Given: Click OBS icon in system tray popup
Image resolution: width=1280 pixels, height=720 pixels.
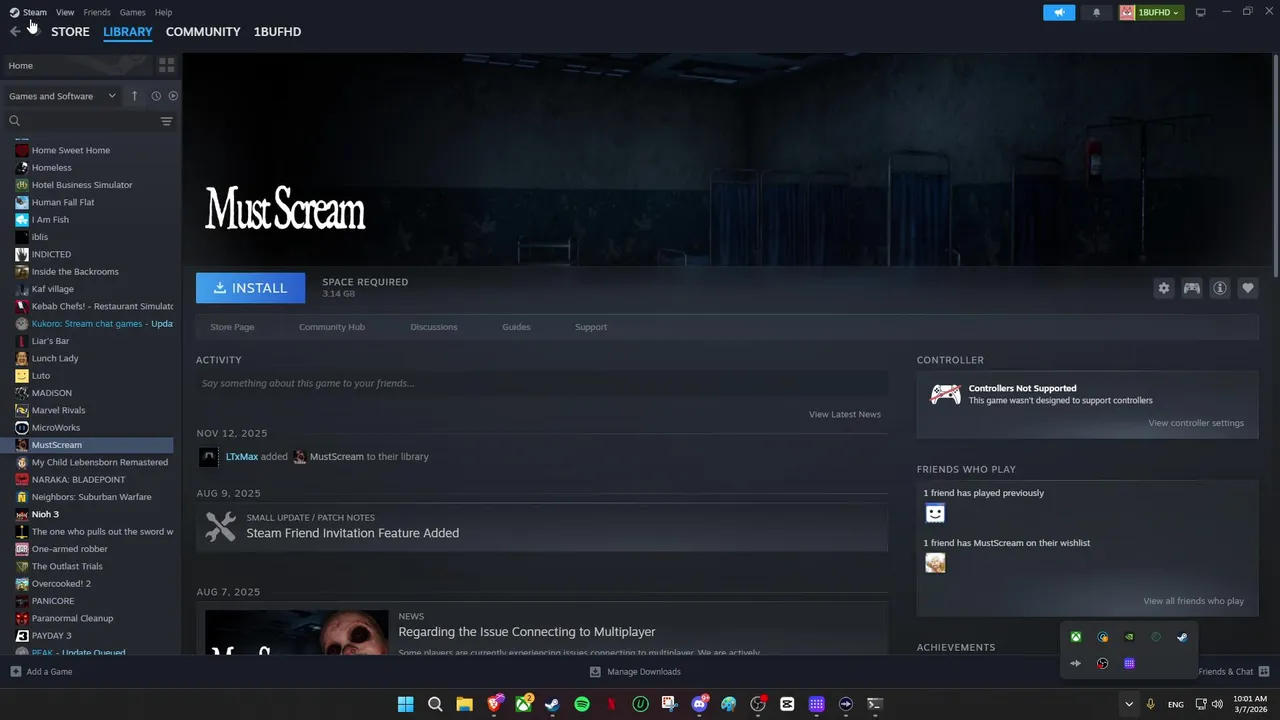Looking at the screenshot, I should tap(1102, 663).
